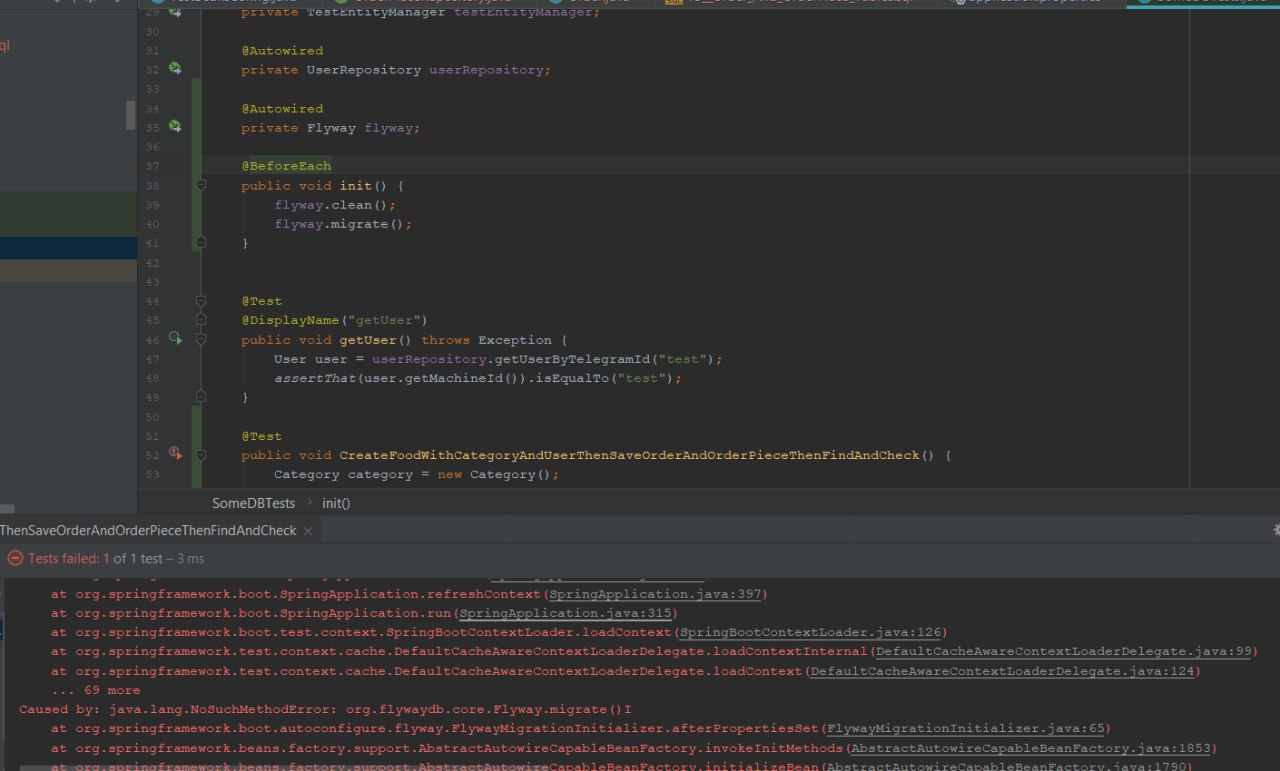The width and height of the screenshot is (1280, 771).
Task: Collapse annotations fold marker beside @Test above getUser
Action: [201, 301]
